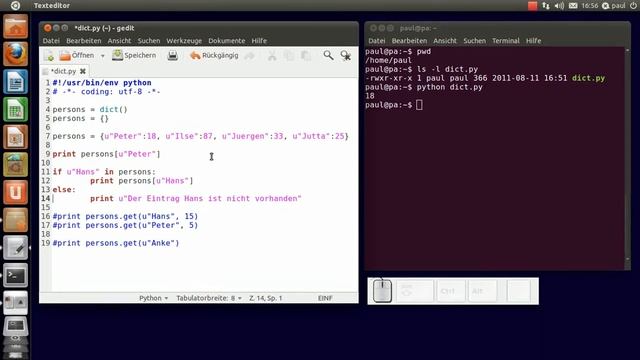The width and height of the screenshot is (640, 360).
Task: Open gedit Datei menu
Action: tap(51, 41)
